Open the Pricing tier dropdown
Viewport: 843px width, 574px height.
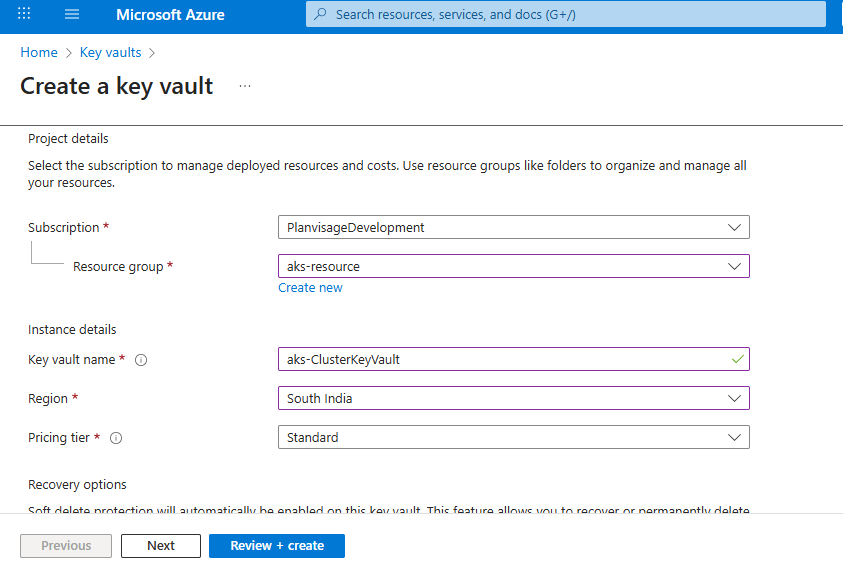513,437
